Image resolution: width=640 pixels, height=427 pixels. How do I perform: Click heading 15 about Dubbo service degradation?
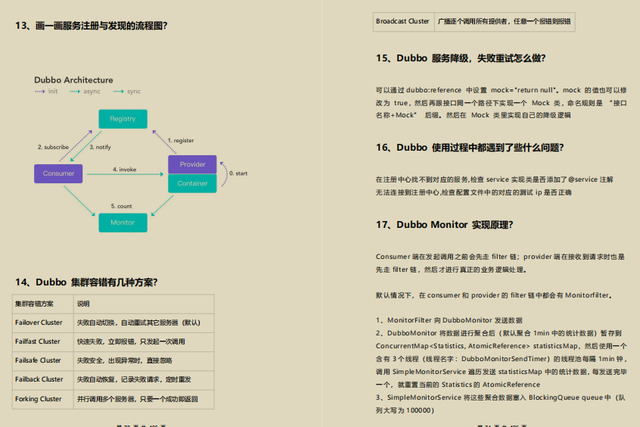461,58
